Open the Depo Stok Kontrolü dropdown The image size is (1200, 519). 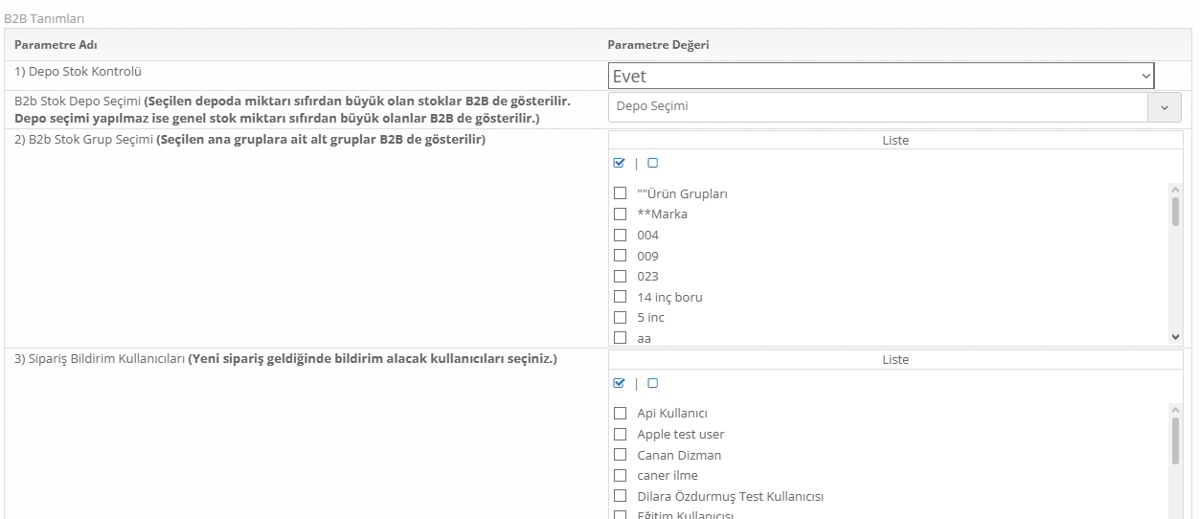(x=881, y=76)
